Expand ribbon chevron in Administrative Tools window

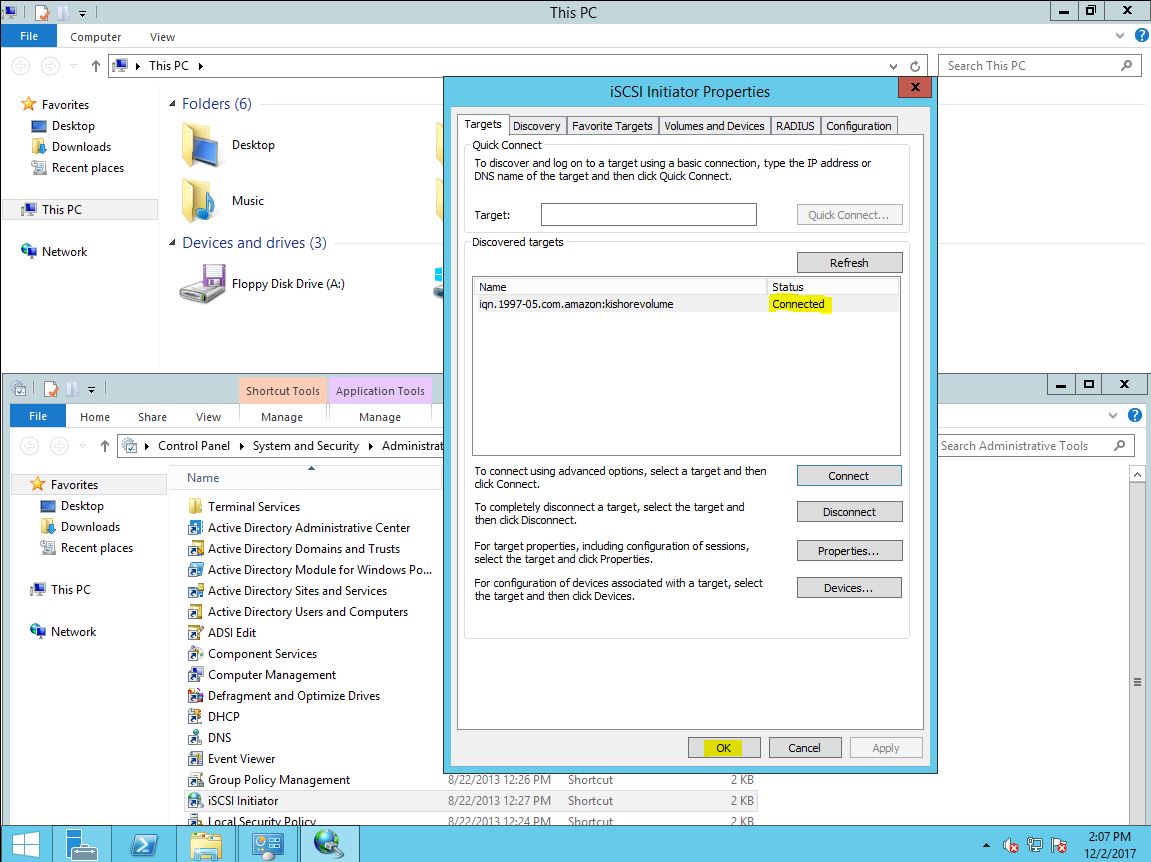(1115, 416)
